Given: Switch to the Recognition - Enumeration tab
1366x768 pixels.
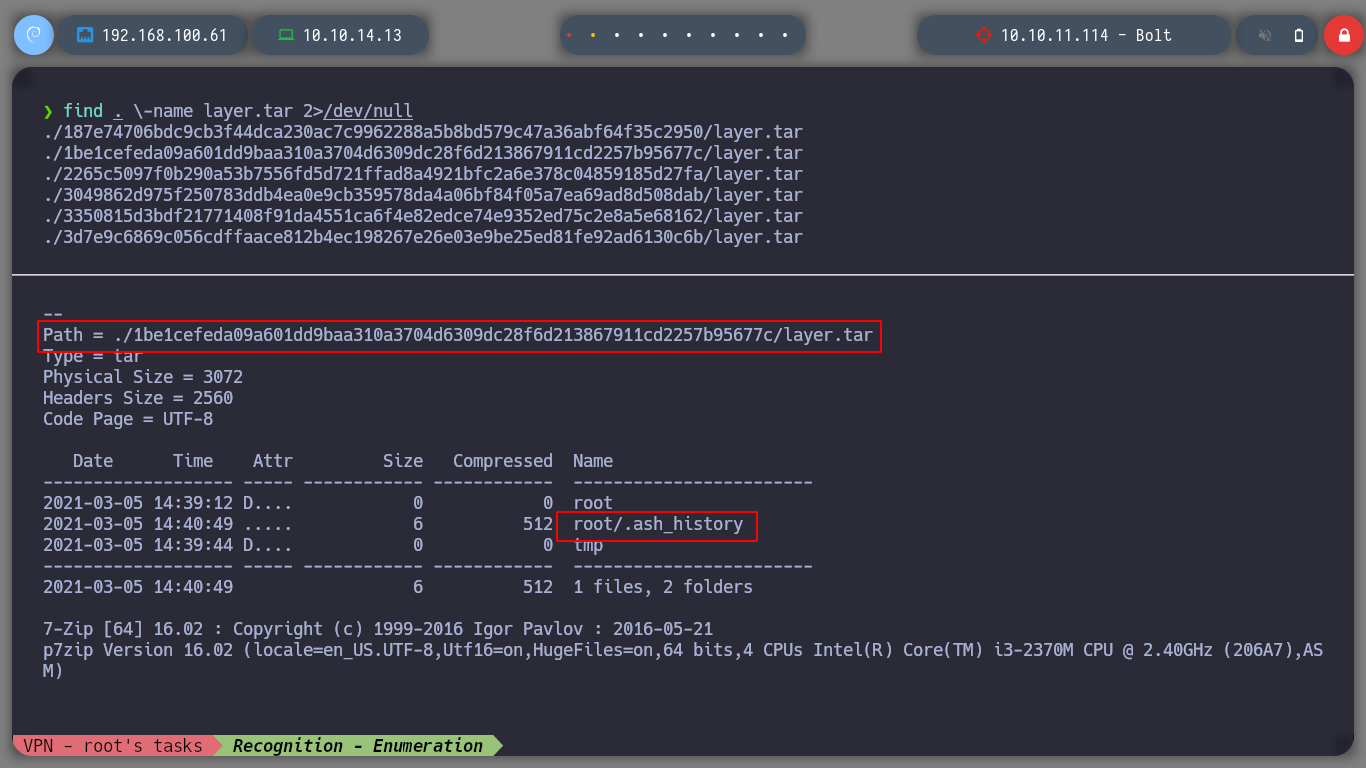Looking at the screenshot, I should click(x=358, y=746).
